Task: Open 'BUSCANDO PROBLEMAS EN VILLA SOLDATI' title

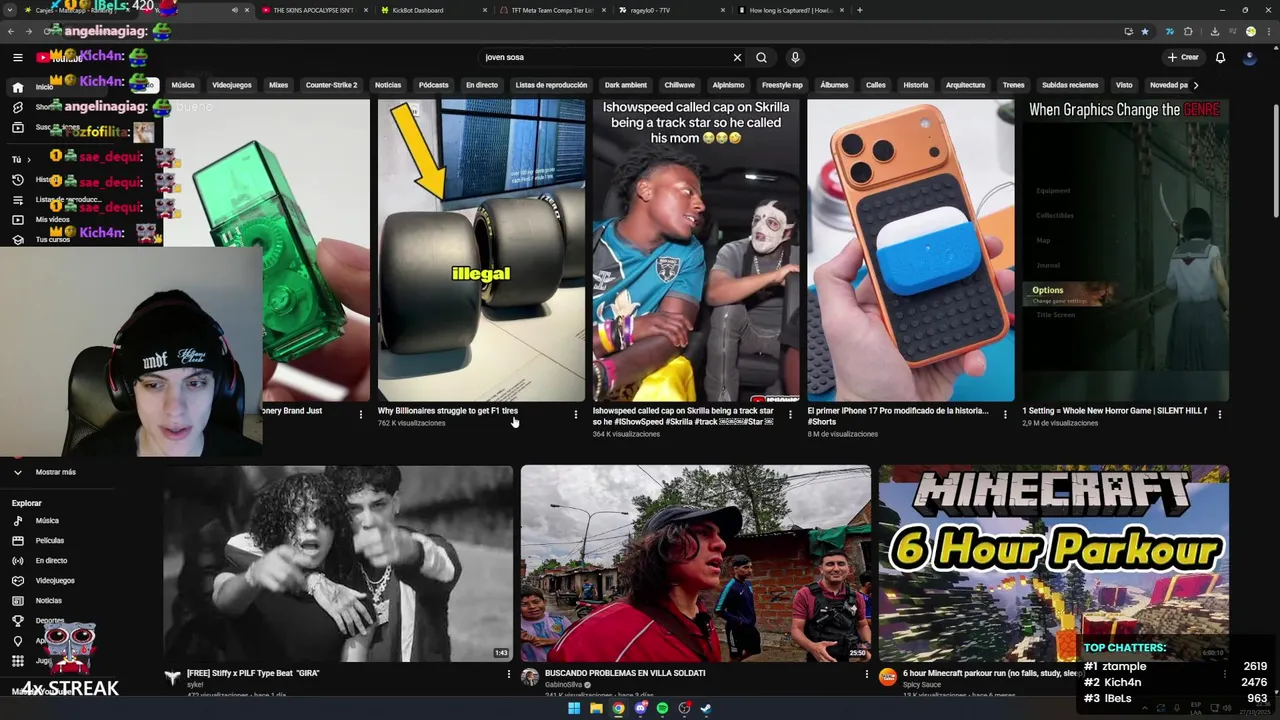Action: (x=625, y=673)
